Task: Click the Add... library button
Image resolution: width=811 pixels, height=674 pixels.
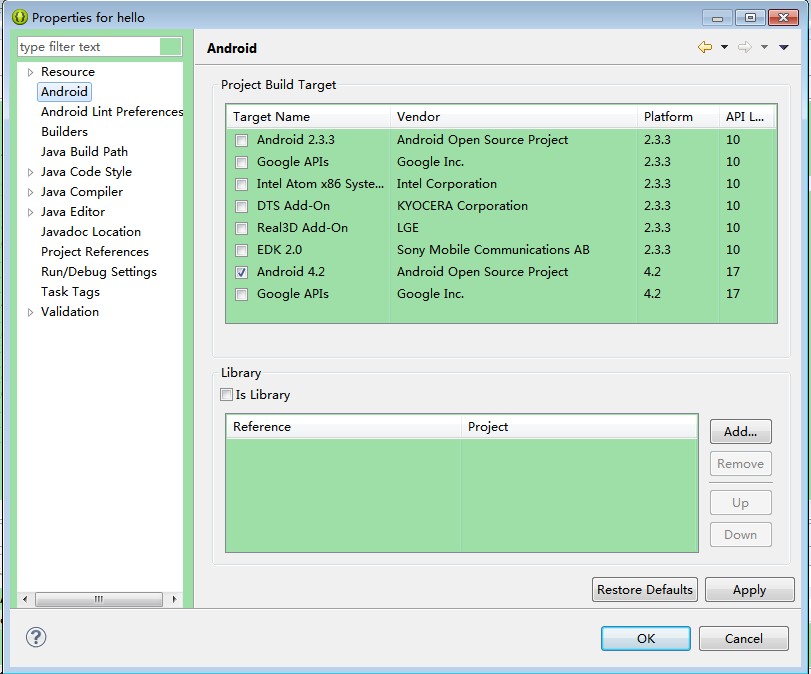Action: click(740, 431)
